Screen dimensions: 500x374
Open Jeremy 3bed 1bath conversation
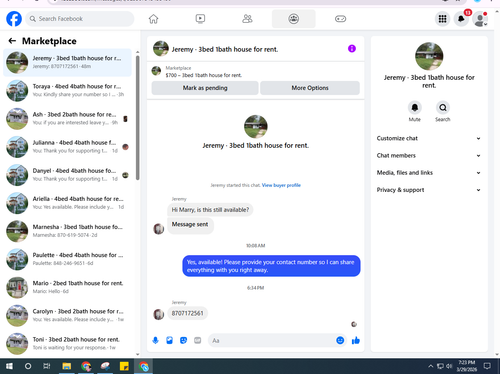click(x=67, y=62)
